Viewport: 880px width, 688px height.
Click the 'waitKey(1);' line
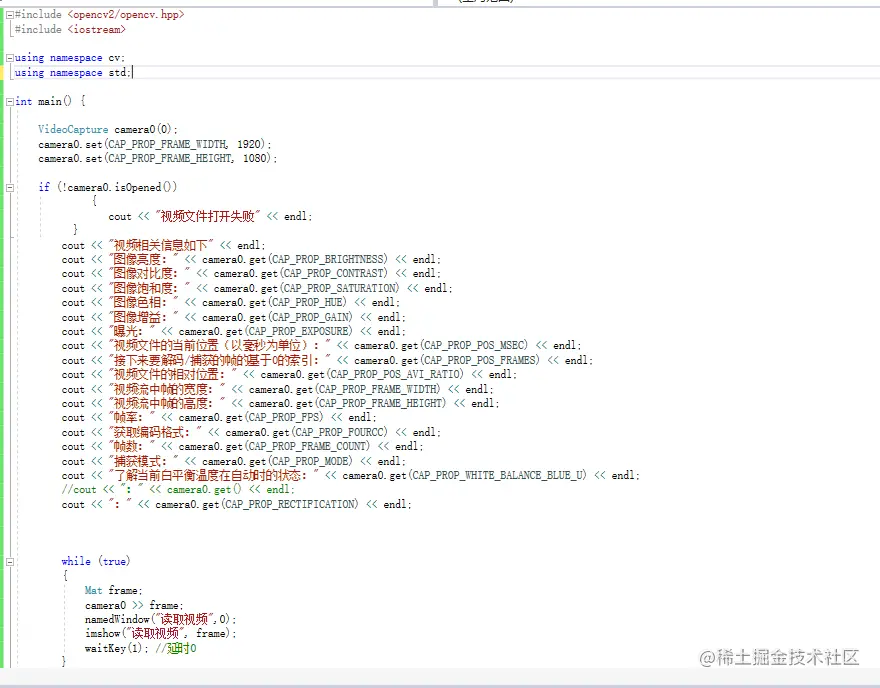(x=140, y=649)
